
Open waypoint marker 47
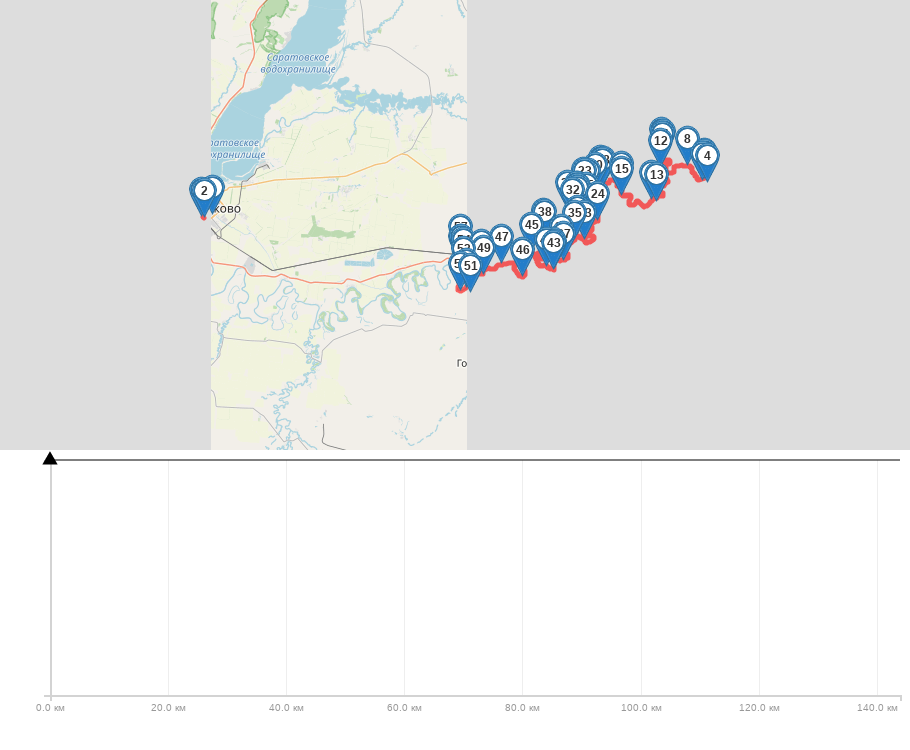coord(501,237)
